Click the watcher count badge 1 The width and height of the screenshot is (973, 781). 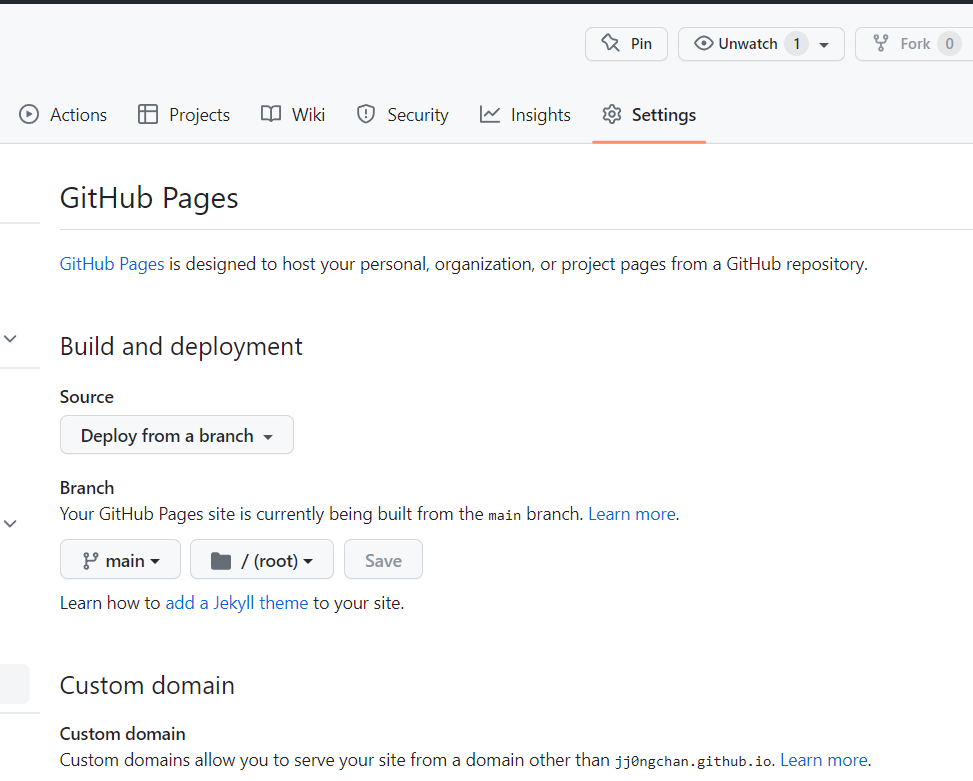[x=796, y=44]
